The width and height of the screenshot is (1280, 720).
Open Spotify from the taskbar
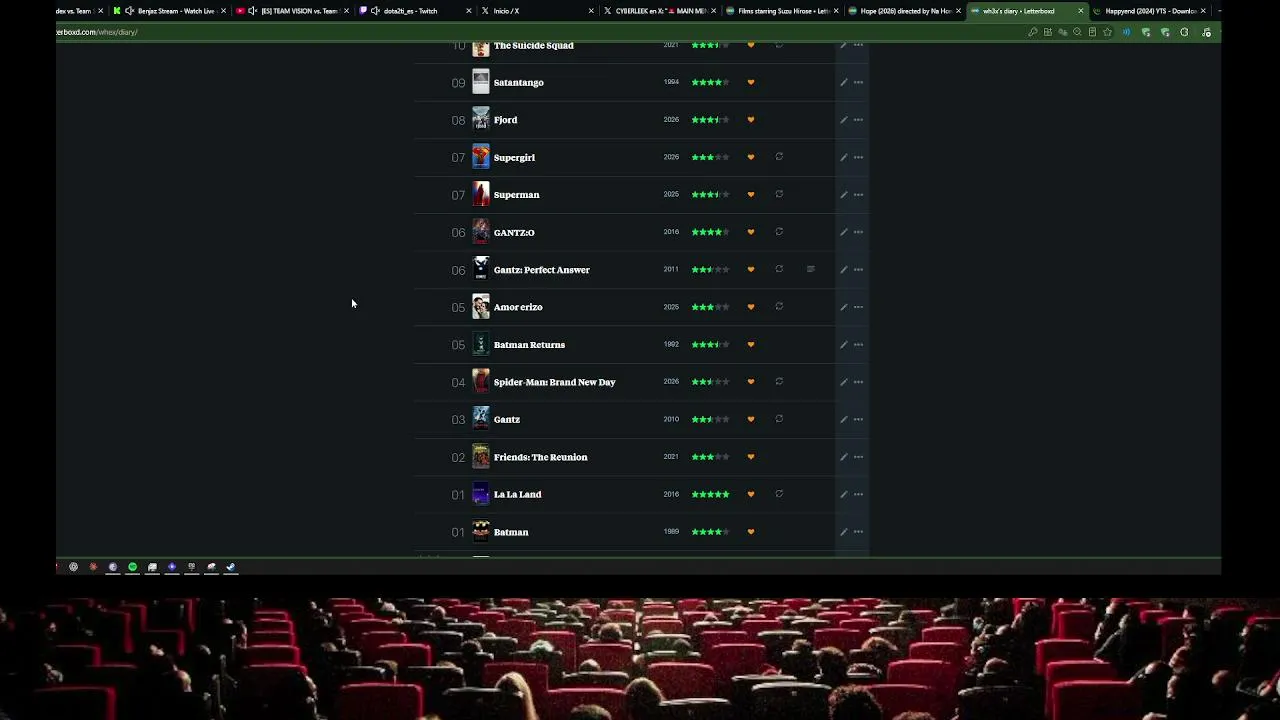pyautogui.click(x=132, y=567)
